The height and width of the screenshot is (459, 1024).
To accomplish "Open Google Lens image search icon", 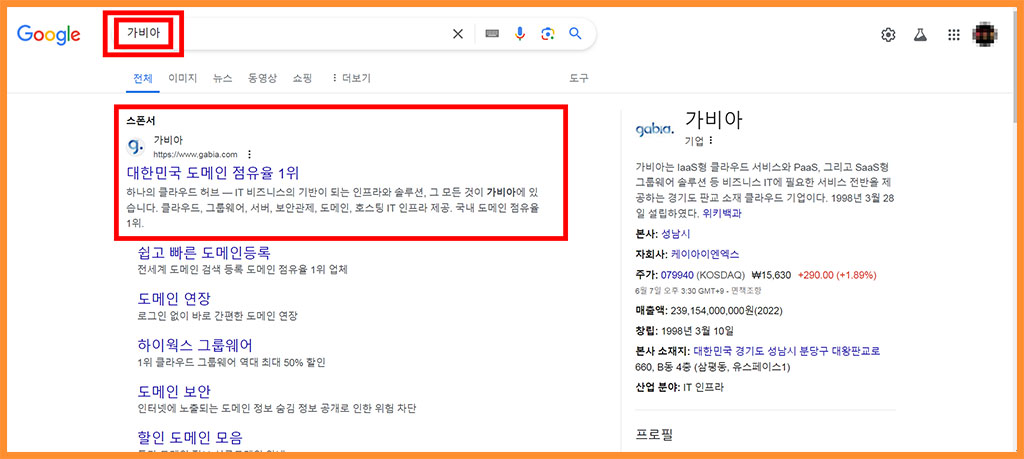I will [x=547, y=34].
